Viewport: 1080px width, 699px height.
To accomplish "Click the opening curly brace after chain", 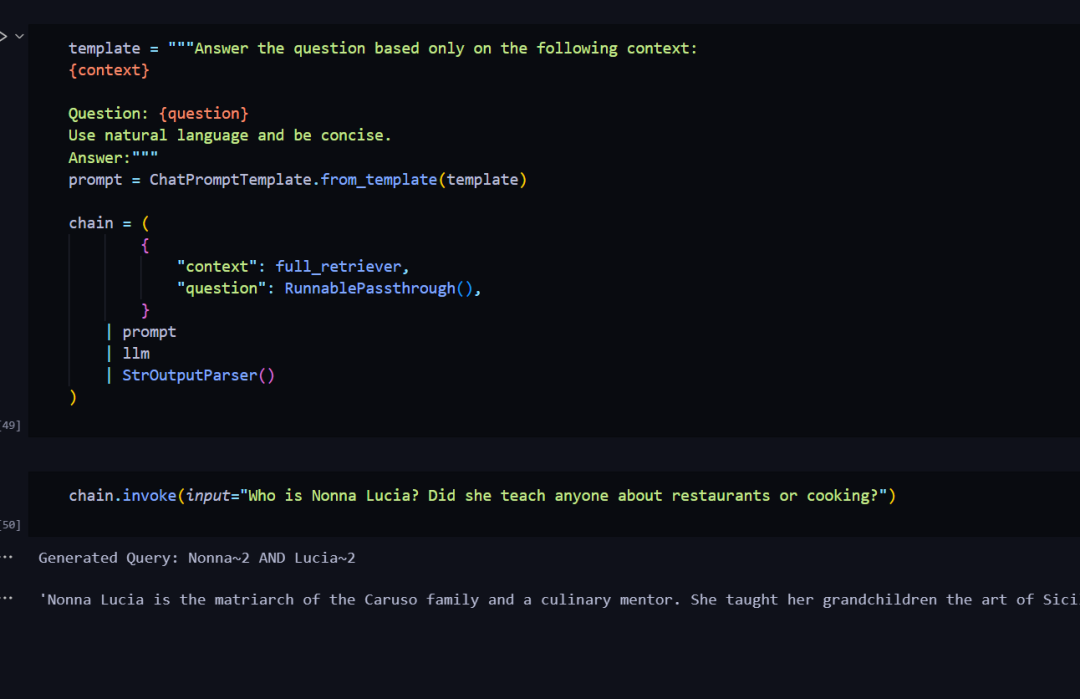I will pos(145,245).
